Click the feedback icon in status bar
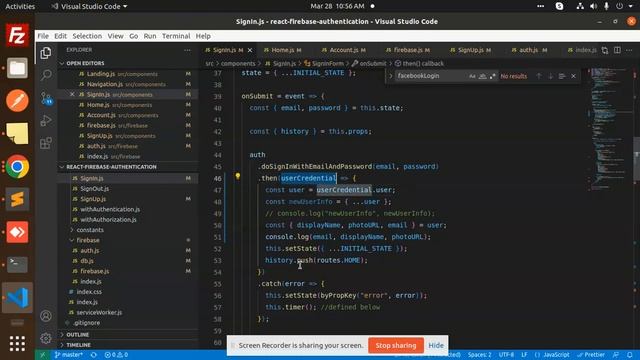The width and height of the screenshot is (640, 360). tap(616, 355)
